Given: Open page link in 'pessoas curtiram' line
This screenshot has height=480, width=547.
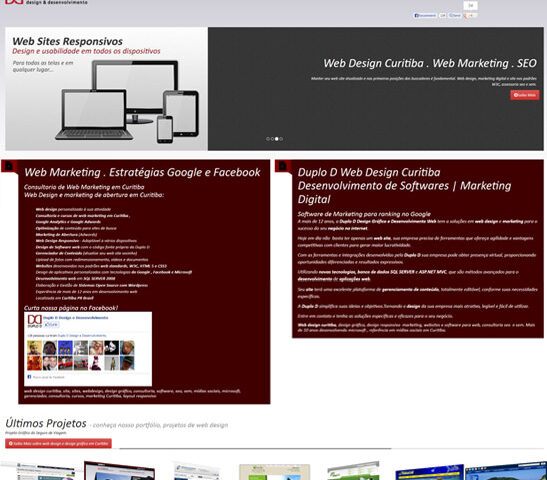Looking at the screenshot, I should 82,336.
